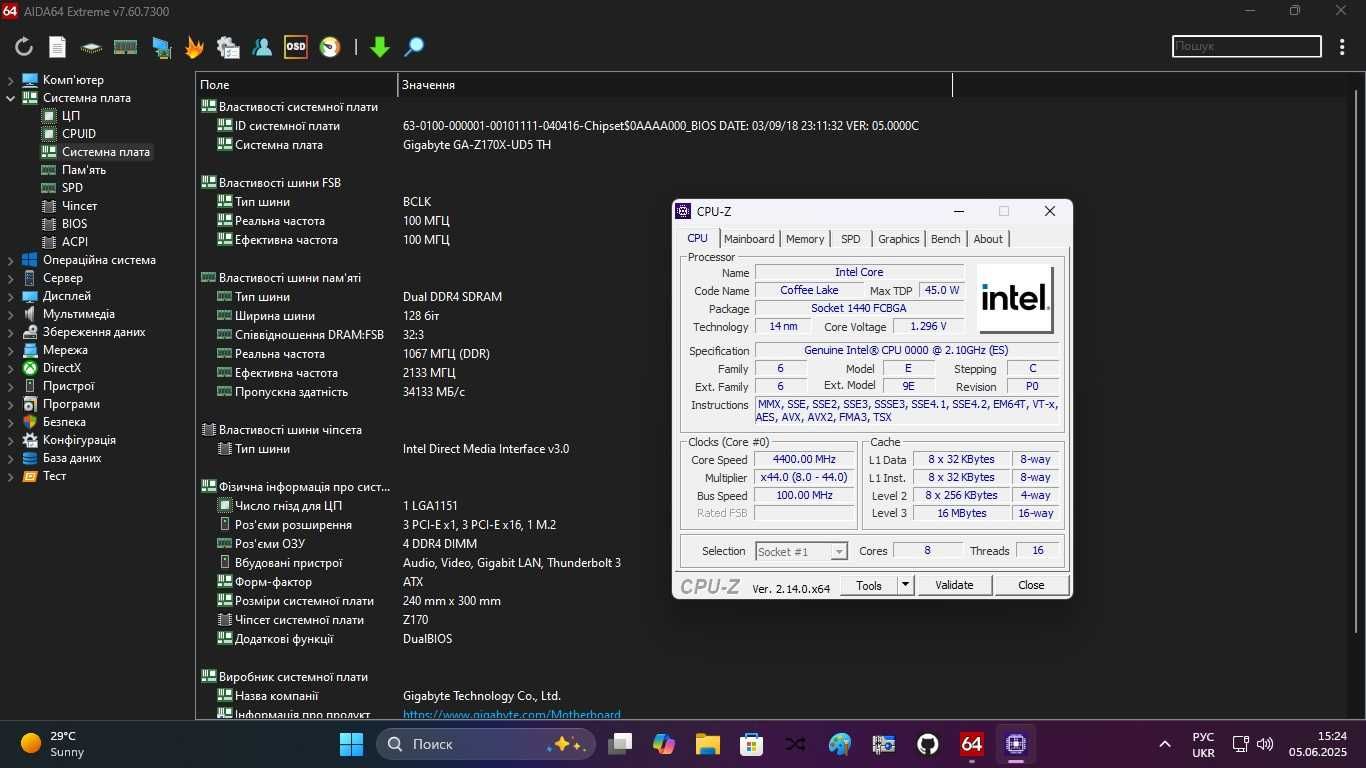
Task: Open the preferences checklist toolbar icon
Action: click(228, 46)
